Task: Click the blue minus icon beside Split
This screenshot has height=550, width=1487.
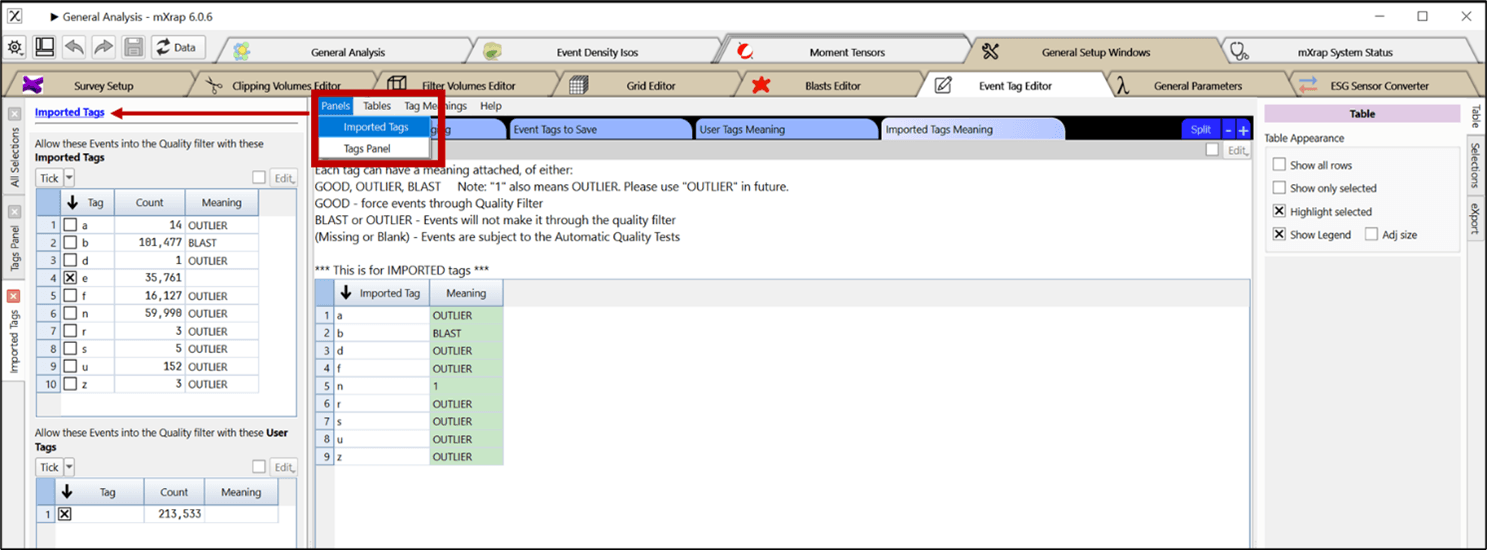Action: [1229, 130]
